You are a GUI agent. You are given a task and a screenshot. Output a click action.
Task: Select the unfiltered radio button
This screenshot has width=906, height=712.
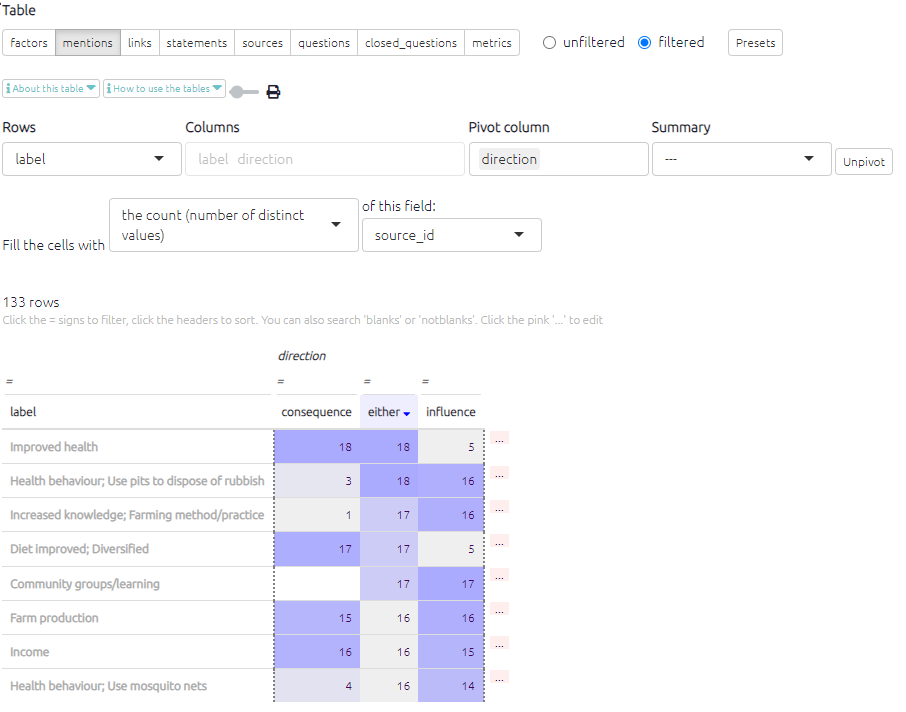click(x=549, y=43)
